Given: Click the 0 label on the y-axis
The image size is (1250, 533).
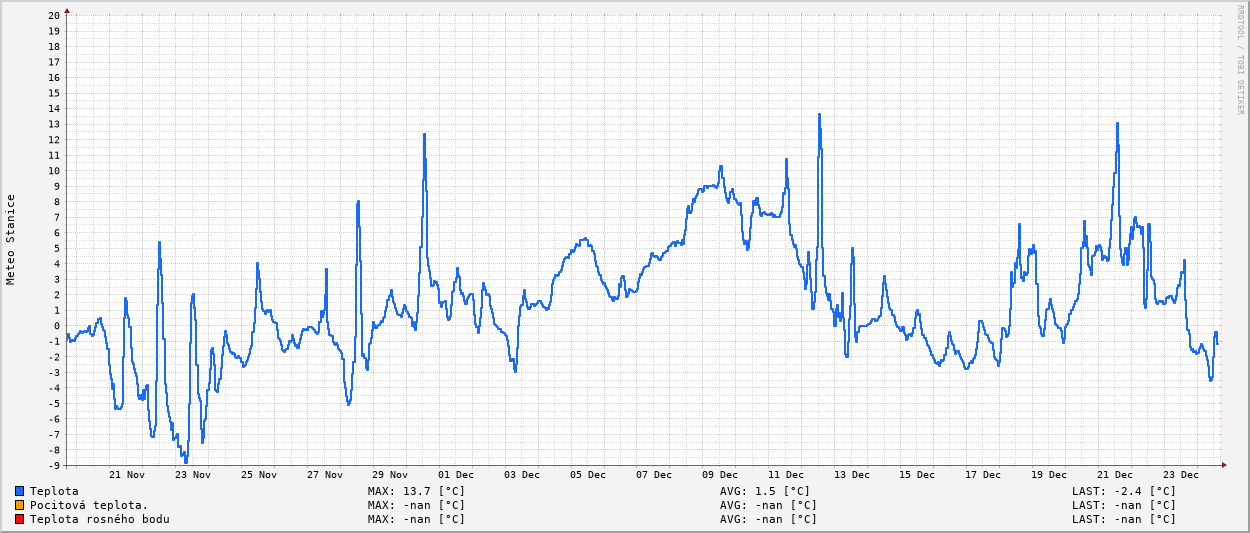Looking at the screenshot, I should point(57,326).
